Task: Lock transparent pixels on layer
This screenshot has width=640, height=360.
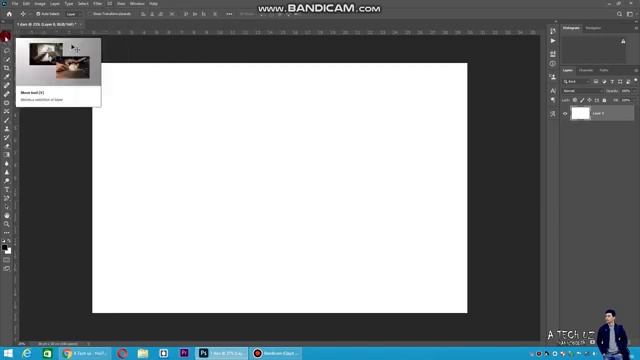Action: (575, 100)
